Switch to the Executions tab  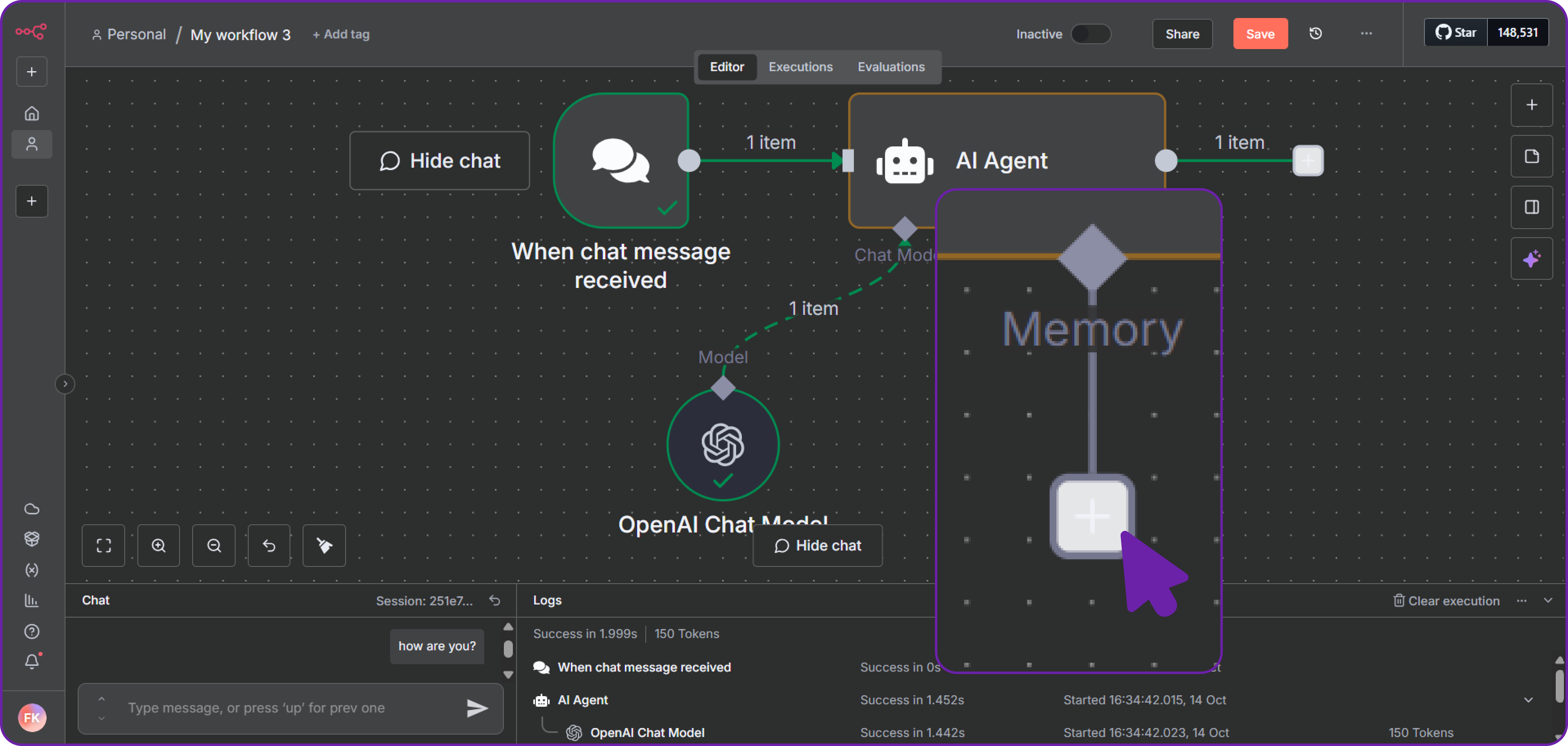click(800, 67)
